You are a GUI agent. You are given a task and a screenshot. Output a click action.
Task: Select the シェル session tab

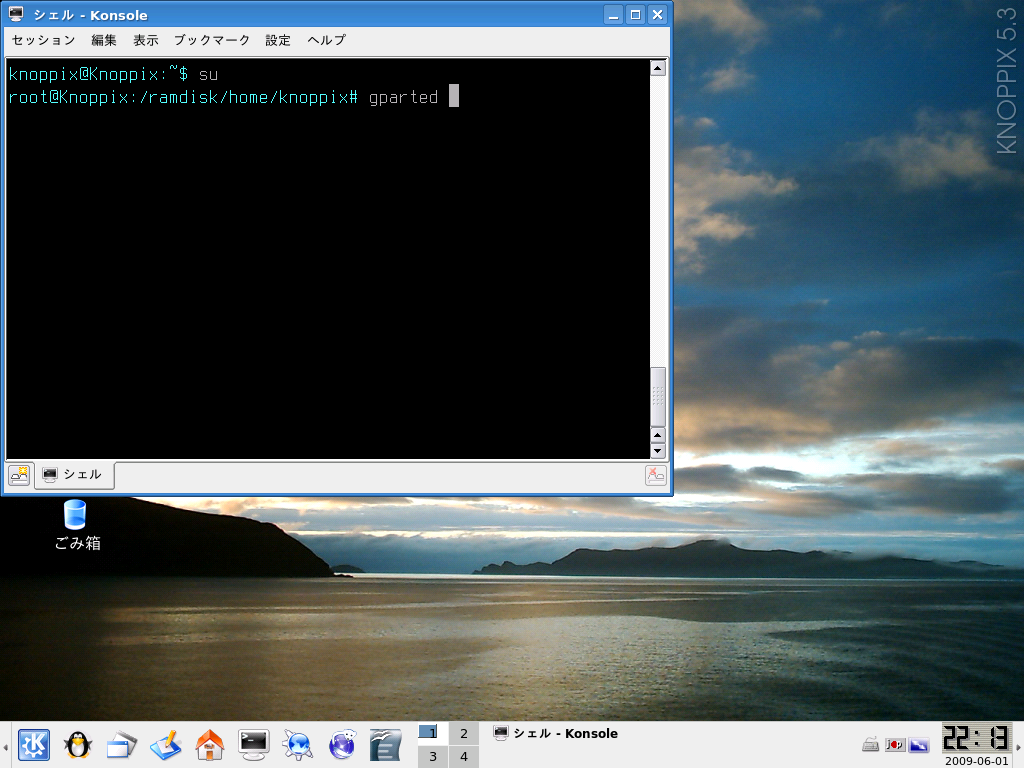(x=74, y=475)
